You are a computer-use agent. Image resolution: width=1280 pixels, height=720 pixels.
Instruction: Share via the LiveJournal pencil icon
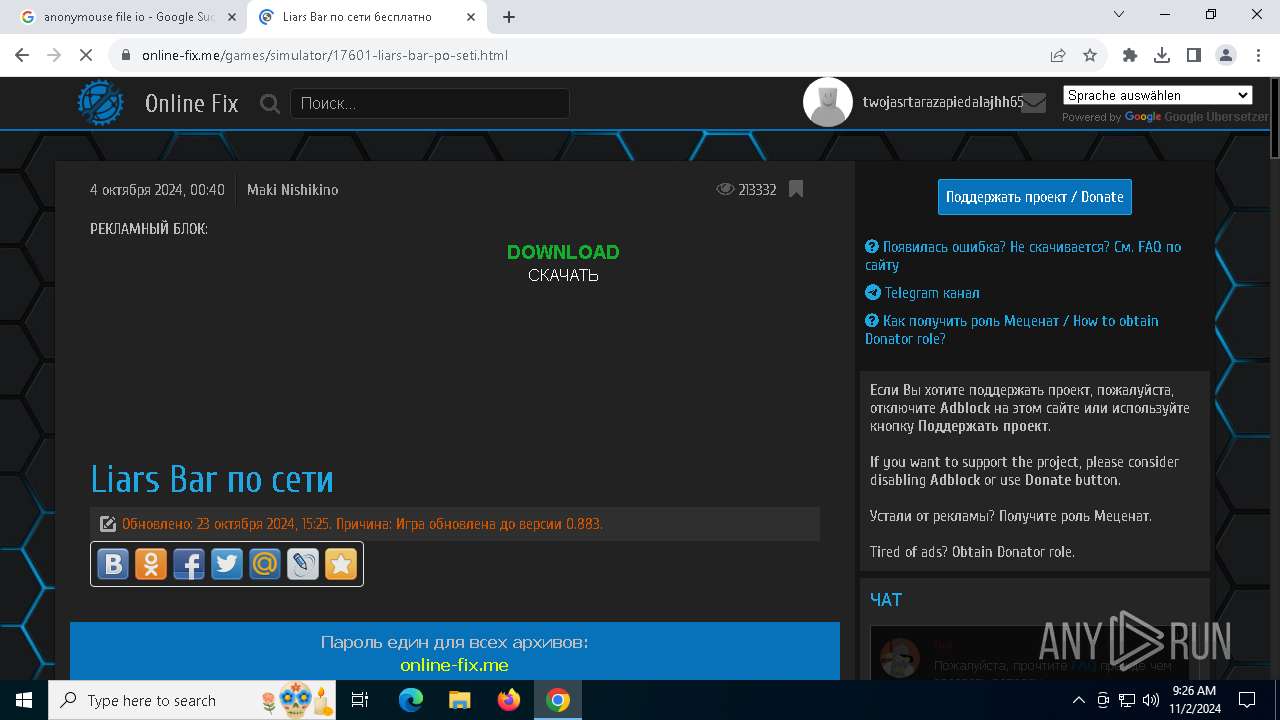tap(303, 564)
